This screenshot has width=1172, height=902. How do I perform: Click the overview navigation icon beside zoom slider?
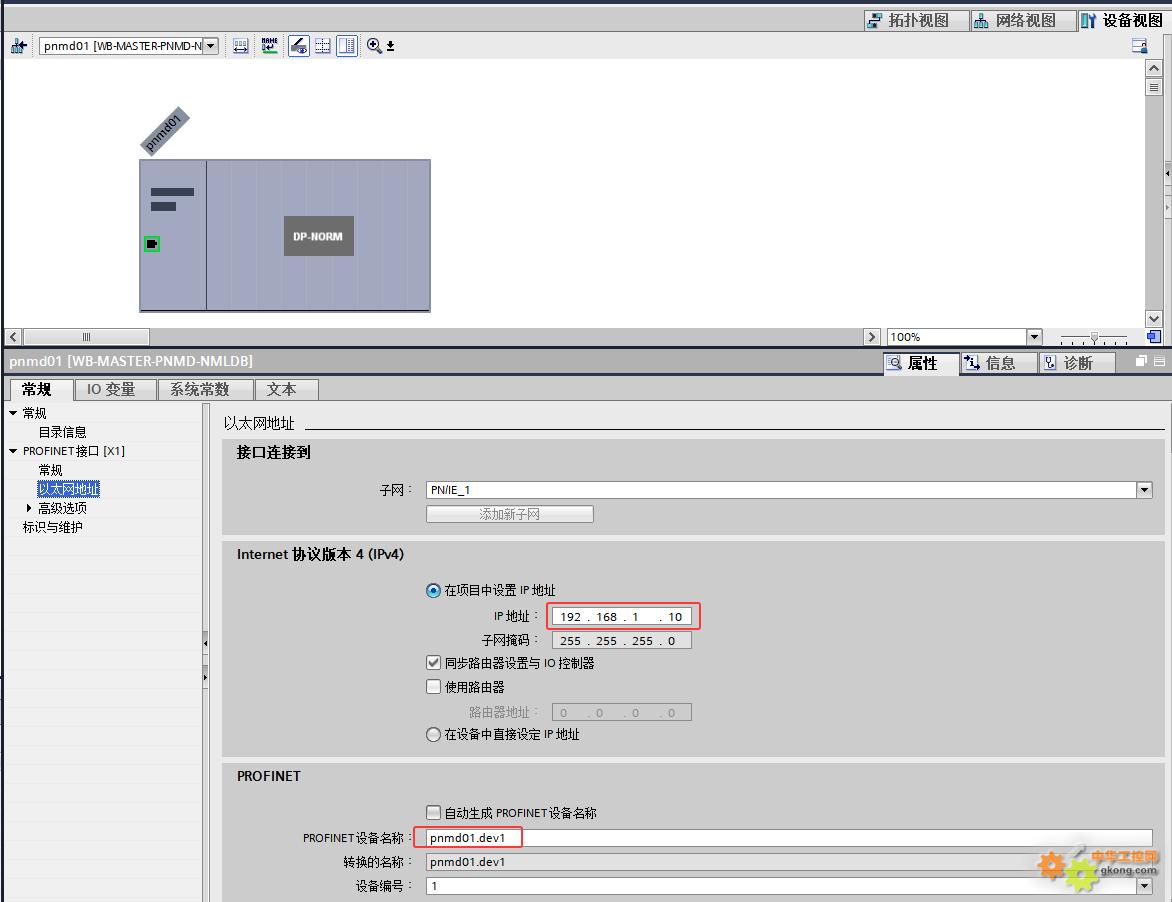pos(1153,337)
